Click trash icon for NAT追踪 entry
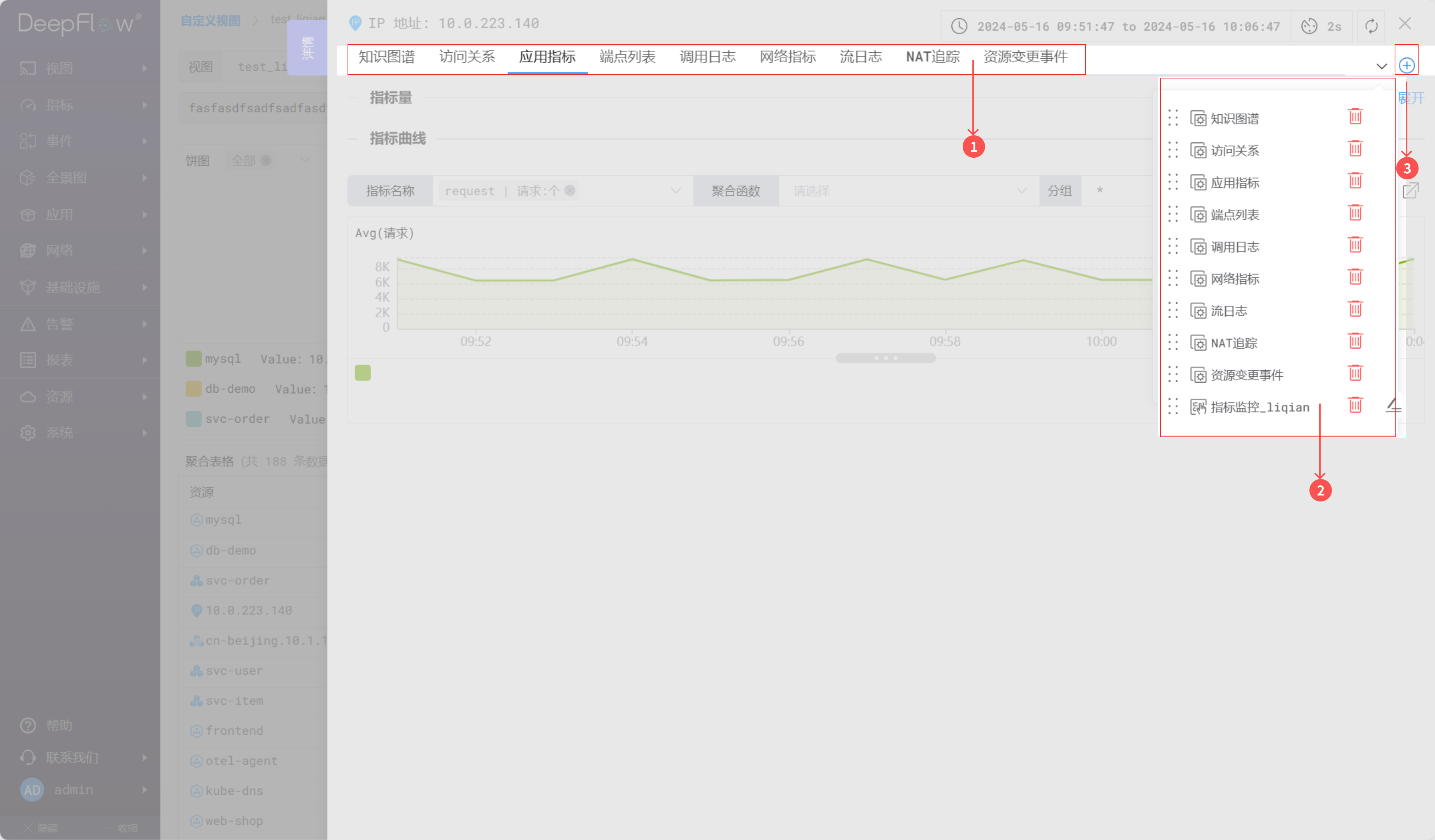 (x=1355, y=342)
